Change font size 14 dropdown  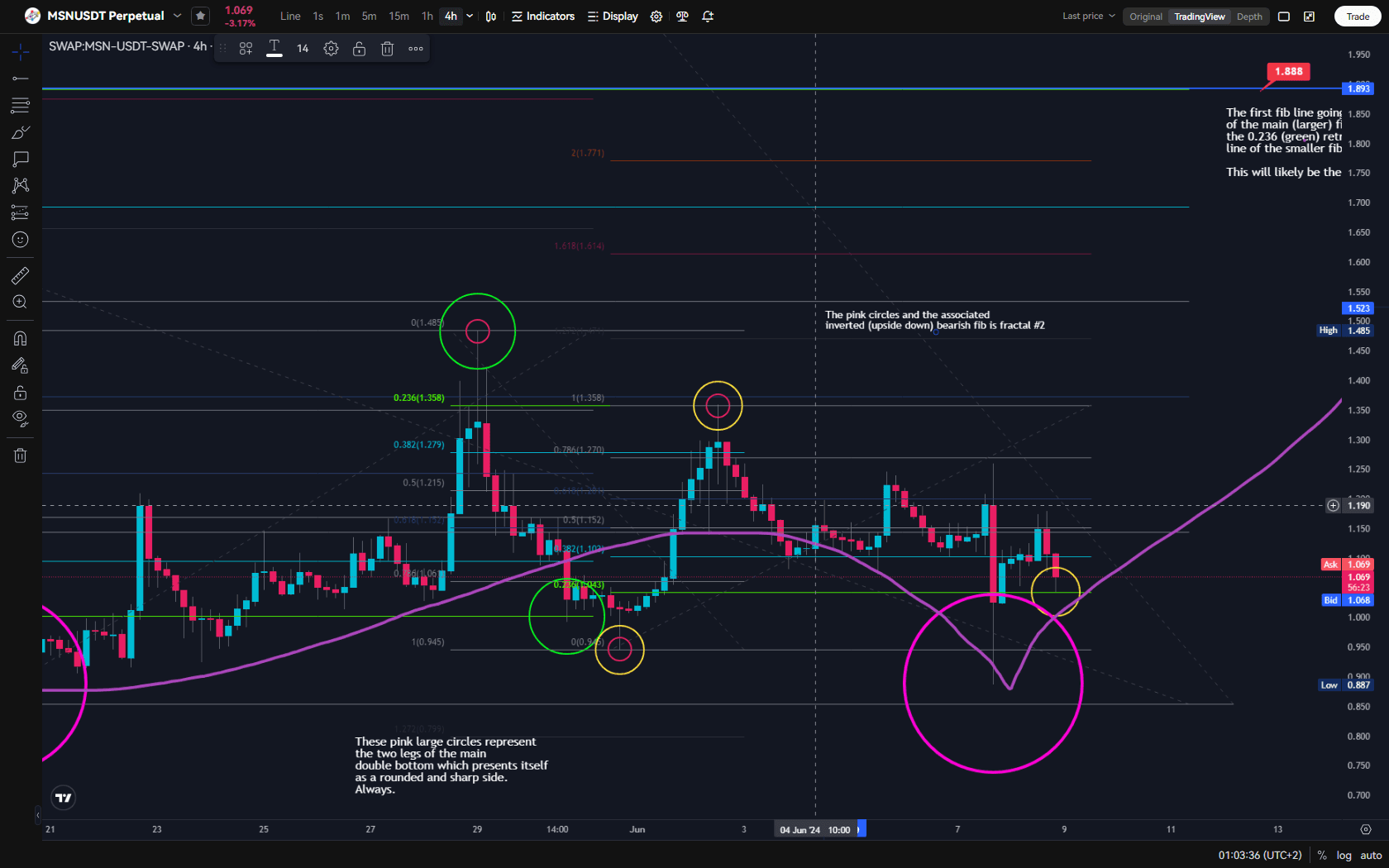pos(303,49)
